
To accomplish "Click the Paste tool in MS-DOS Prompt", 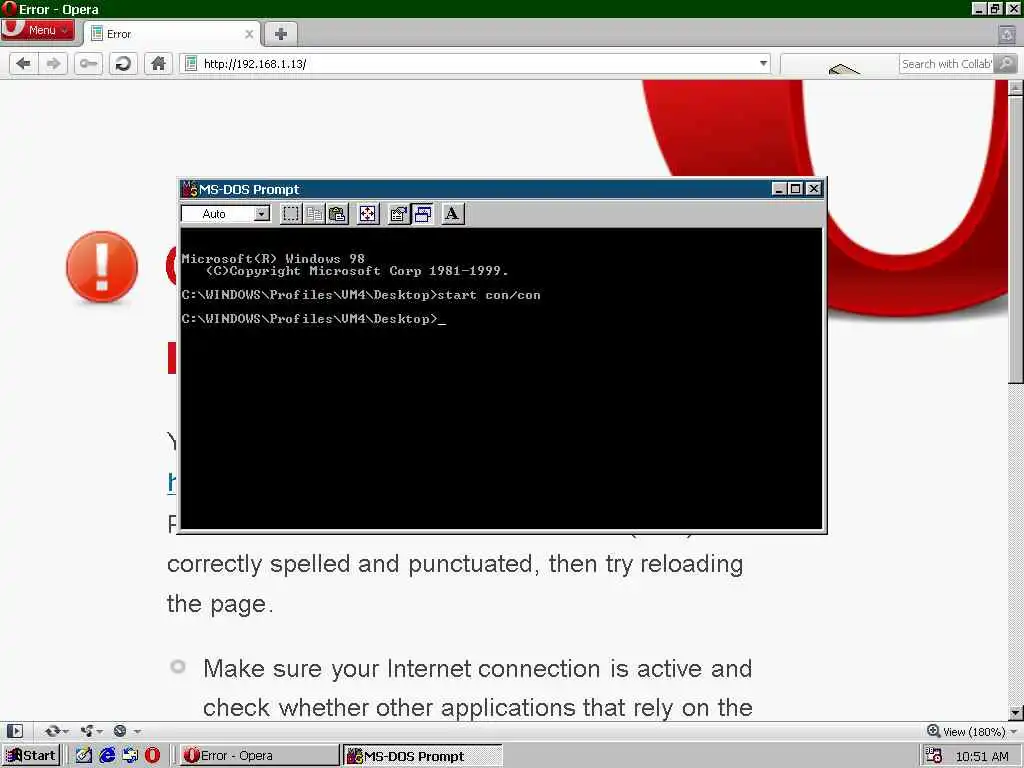I will pos(337,214).
